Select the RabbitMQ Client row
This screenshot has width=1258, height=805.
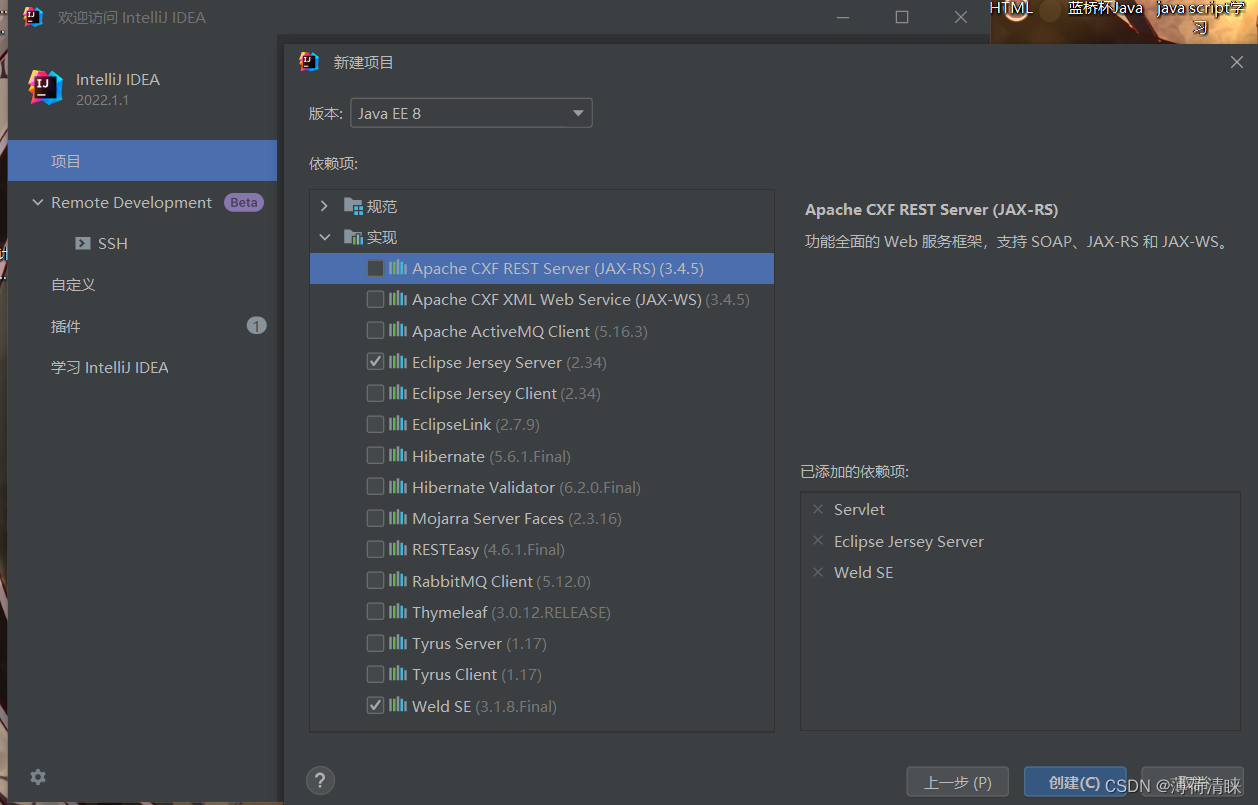pos(542,581)
